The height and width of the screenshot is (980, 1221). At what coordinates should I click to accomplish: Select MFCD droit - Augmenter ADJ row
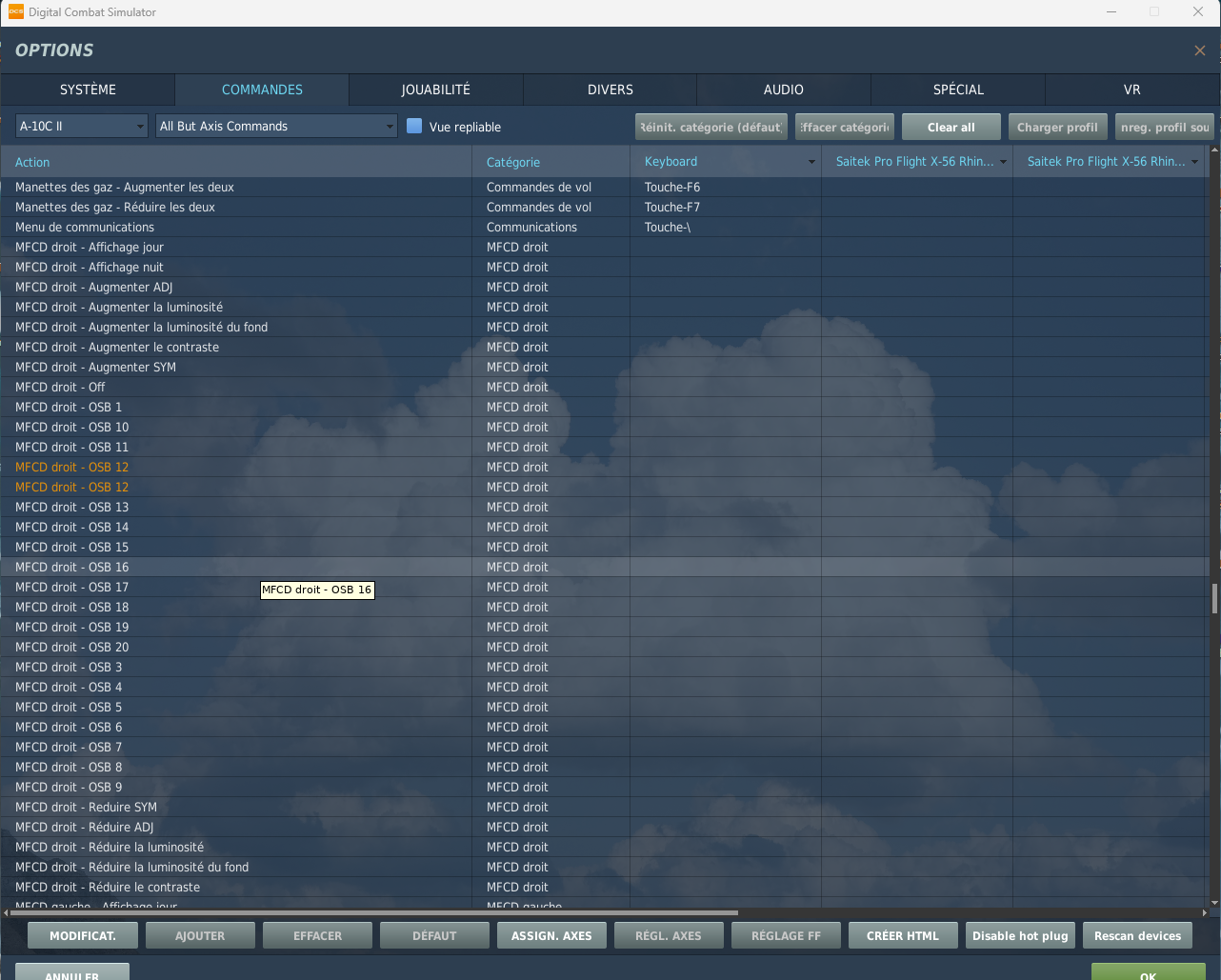pos(604,287)
